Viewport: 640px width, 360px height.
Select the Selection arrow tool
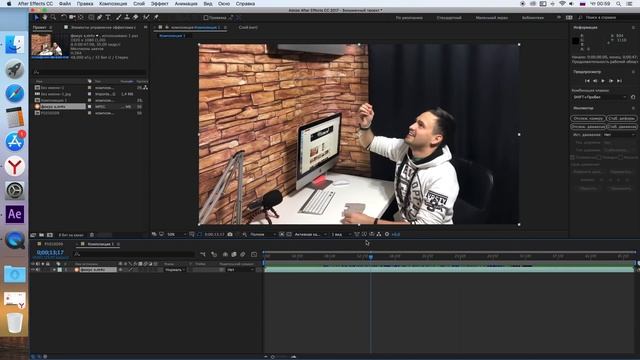click(36, 18)
